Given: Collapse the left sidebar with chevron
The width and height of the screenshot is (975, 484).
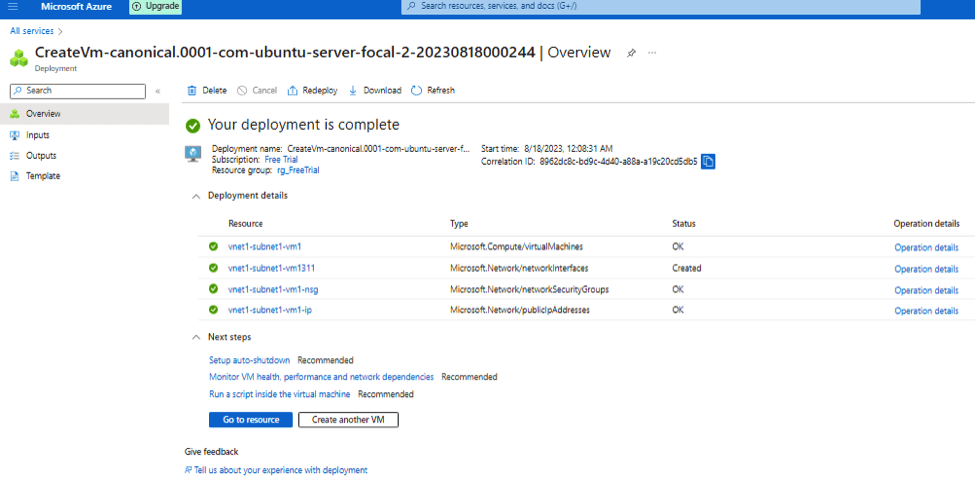Looking at the screenshot, I should (x=157, y=91).
